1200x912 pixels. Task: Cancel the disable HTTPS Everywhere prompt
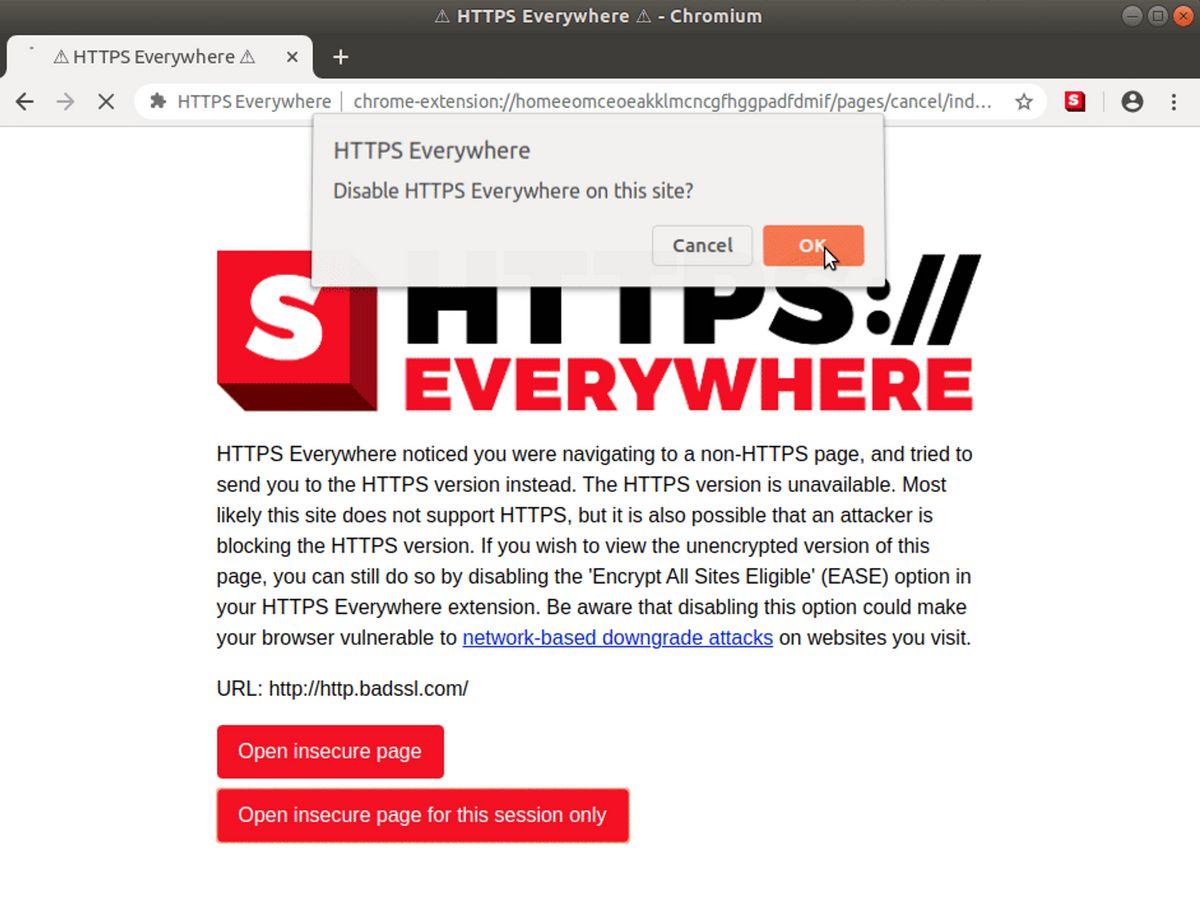pyautogui.click(x=702, y=245)
